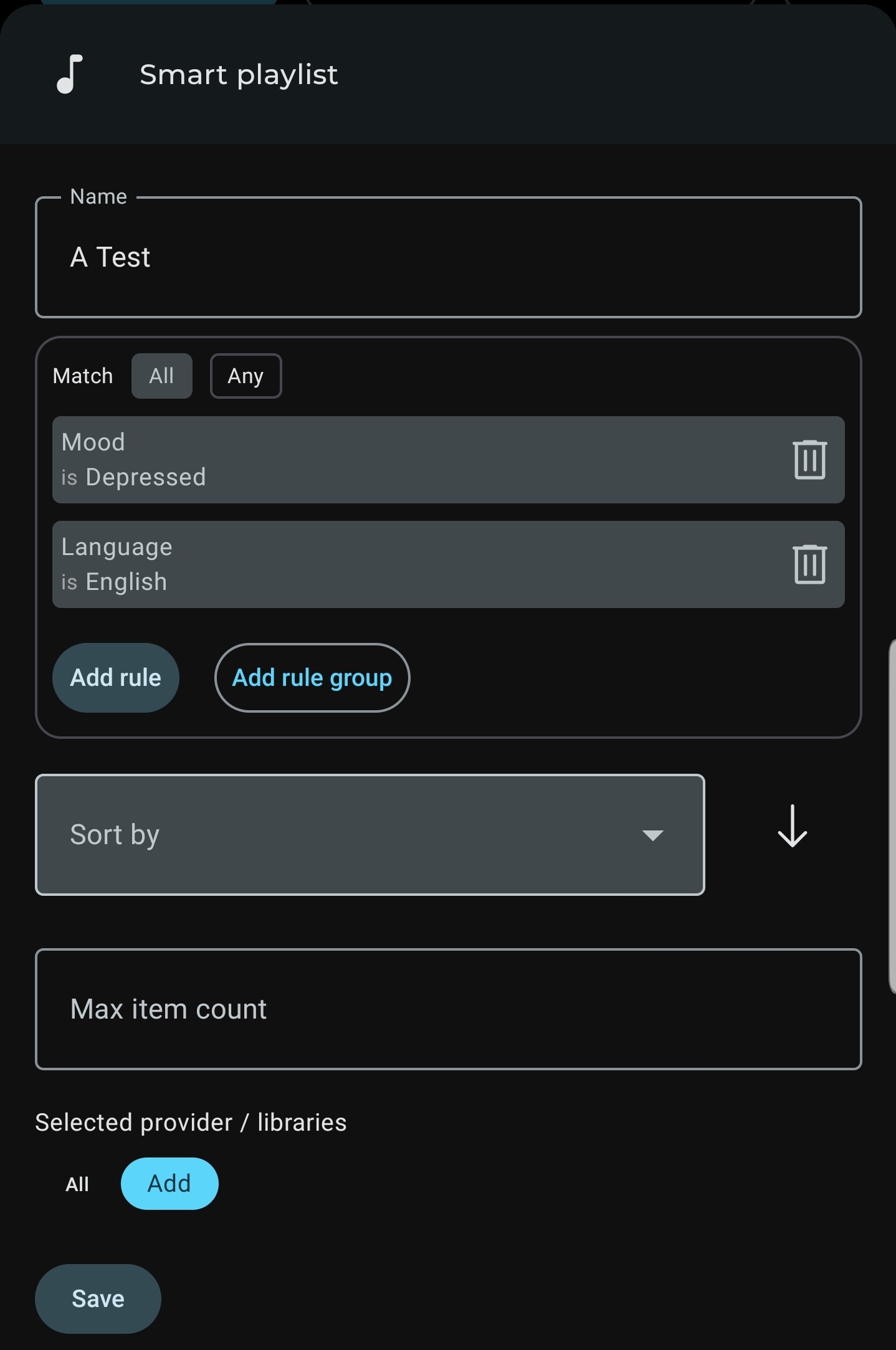This screenshot has width=896, height=1350.
Task: Toggle sort direction arrow
Action: tap(792, 827)
